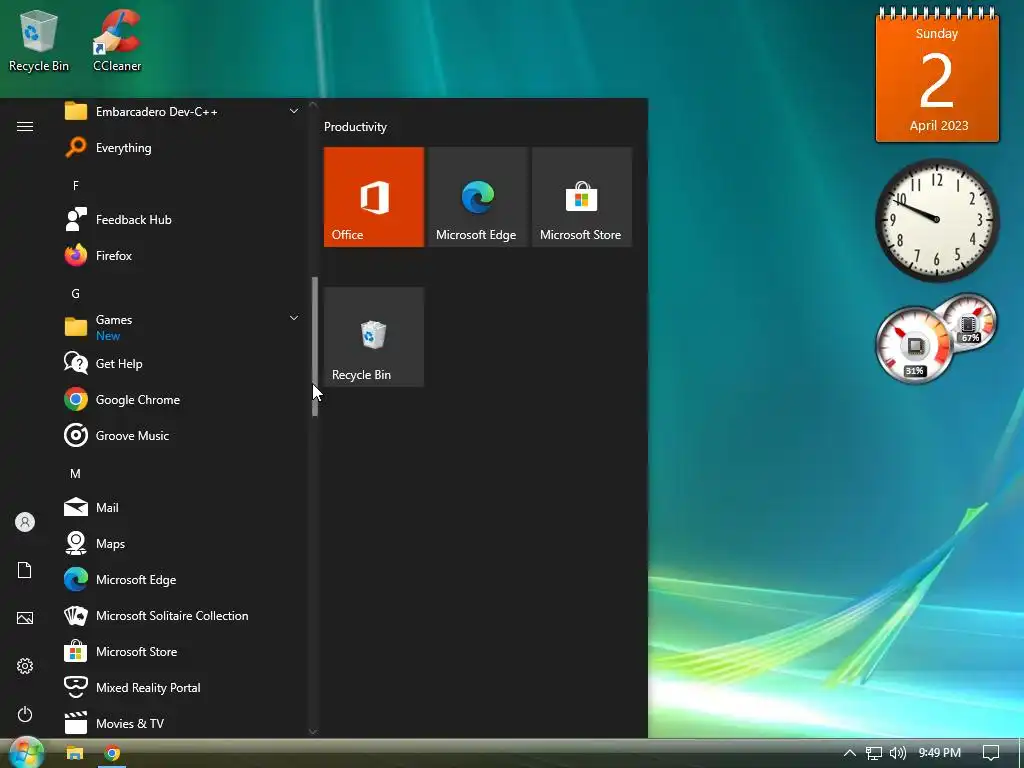Open Microsoft Store from the app list
This screenshot has height=768, width=1024.
coord(182,652)
